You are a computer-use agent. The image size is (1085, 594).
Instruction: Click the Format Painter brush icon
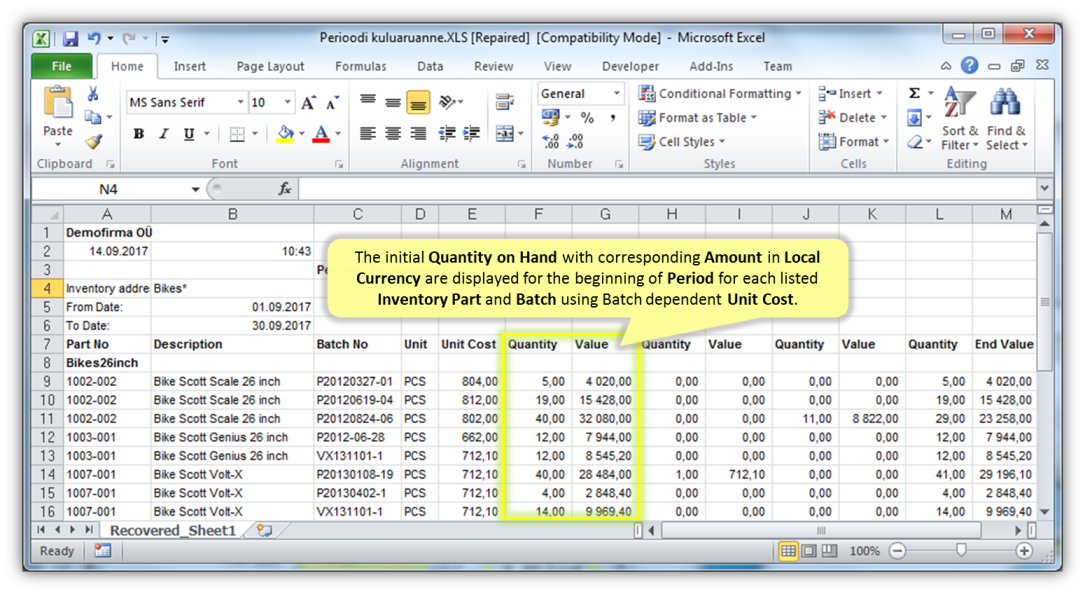click(93, 141)
